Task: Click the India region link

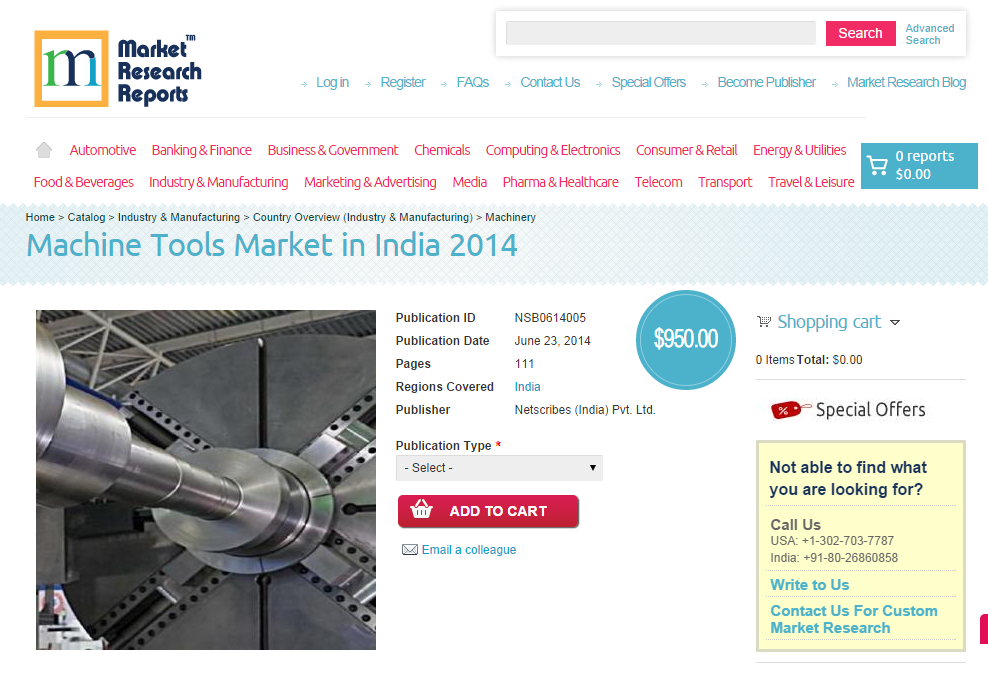Action: (x=527, y=387)
